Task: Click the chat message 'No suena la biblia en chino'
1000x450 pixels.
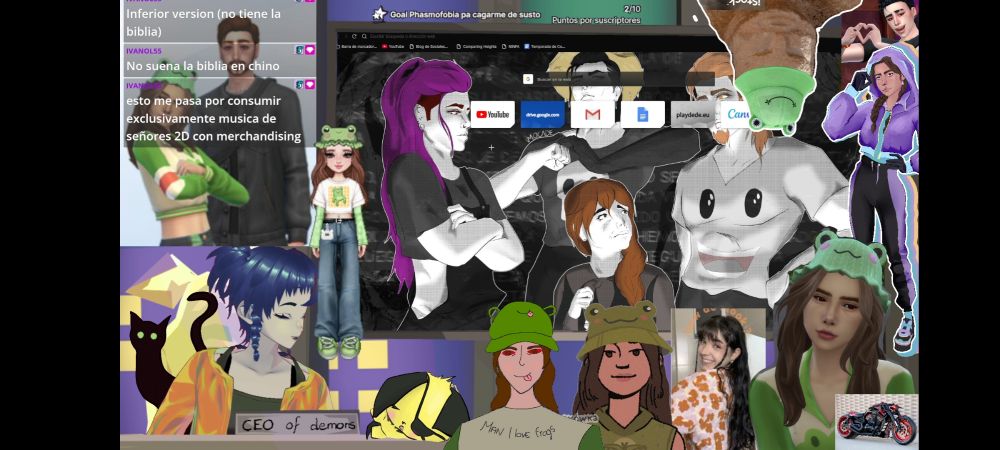Action: pyautogui.click(x=202, y=66)
